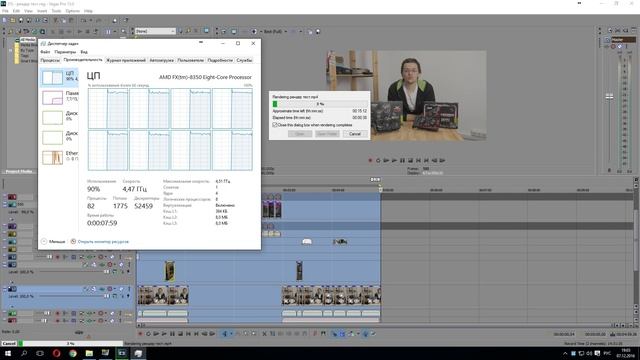Open Vegas Pro File menu
The height and width of the screenshot is (360, 640).
(x=5, y=11)
